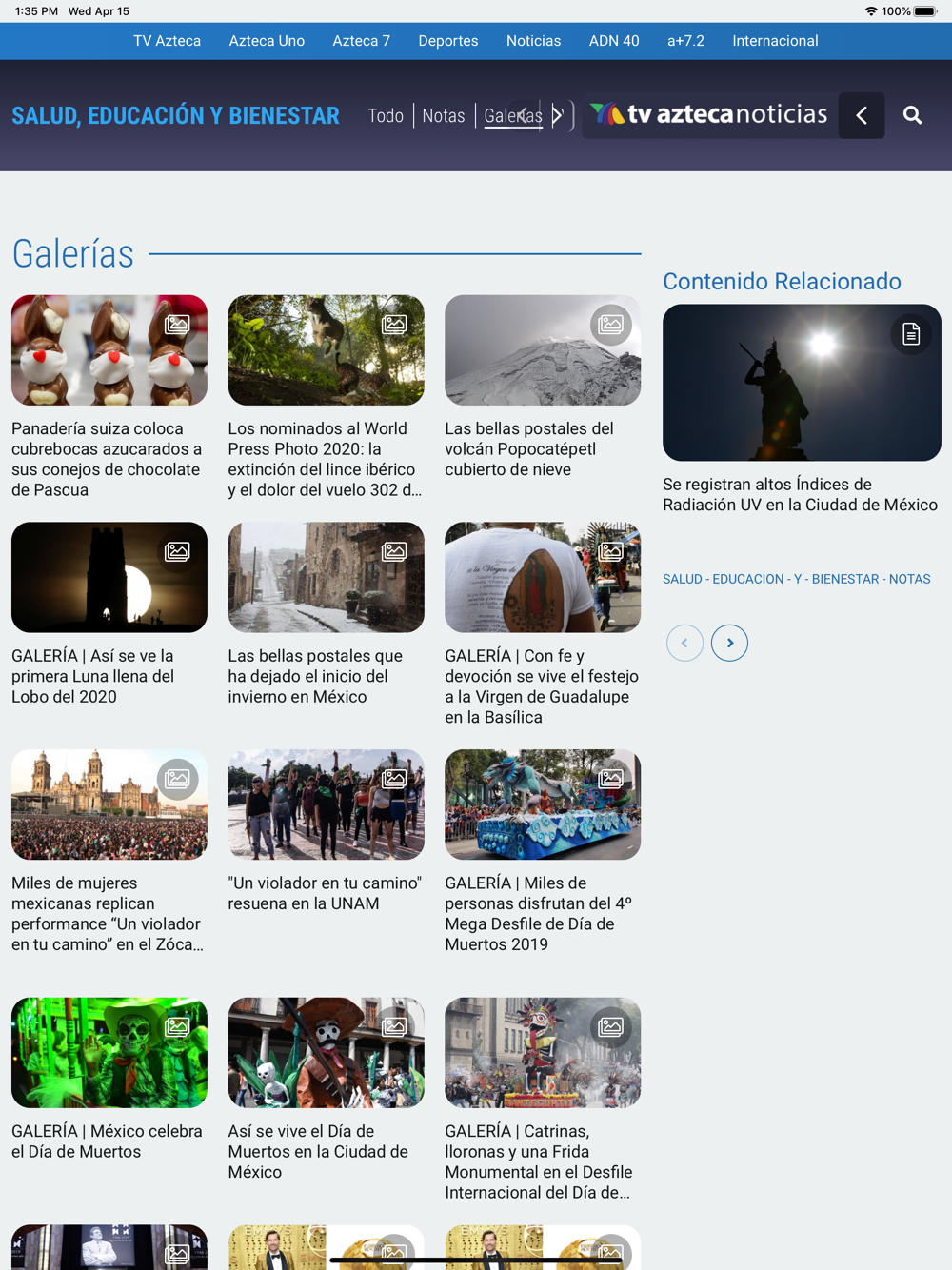
Task: Open TV Azteca in top menu
Action: point(168,41)
